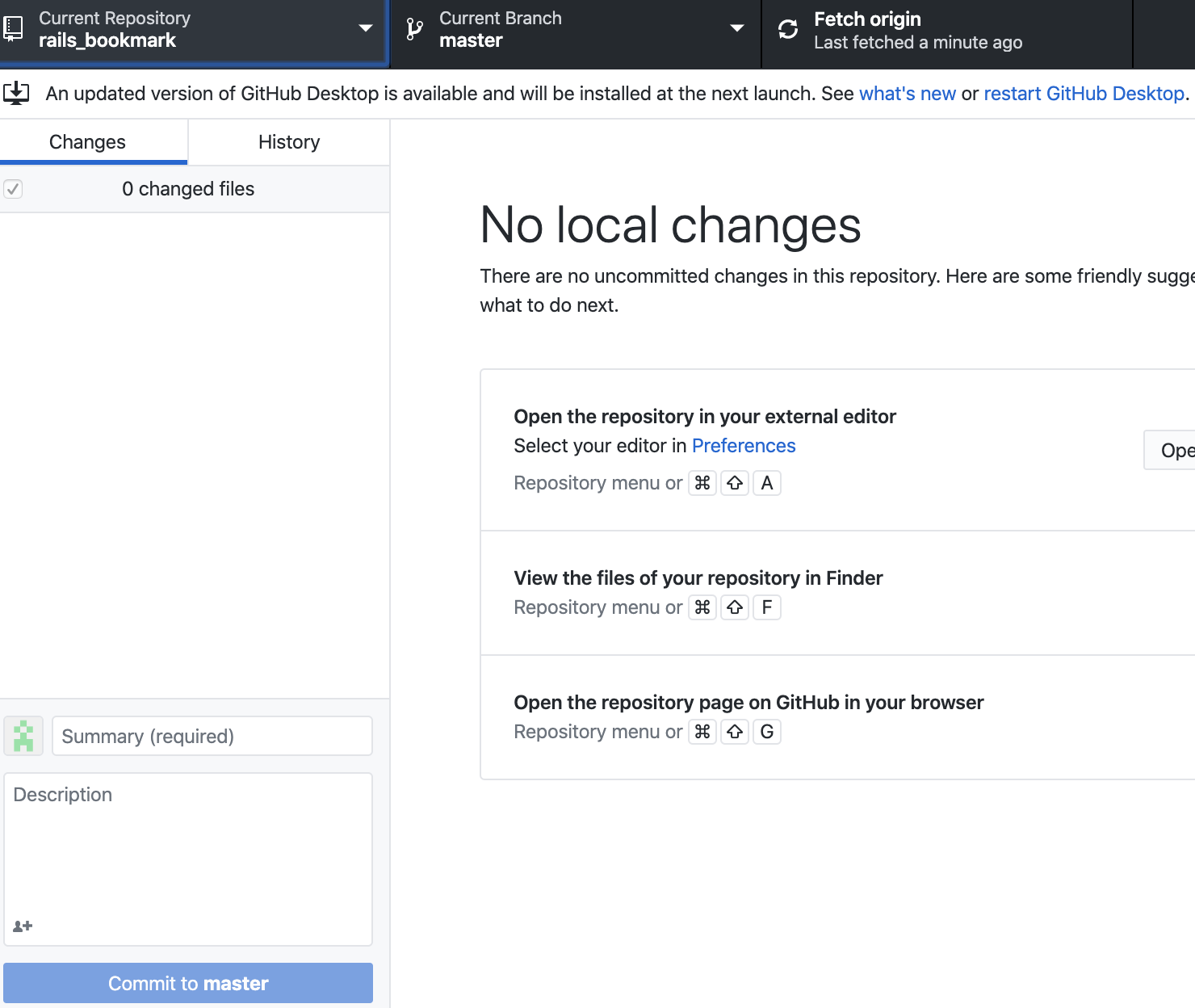
Task: Click the update download icon in banner
Action: (16, 93)
